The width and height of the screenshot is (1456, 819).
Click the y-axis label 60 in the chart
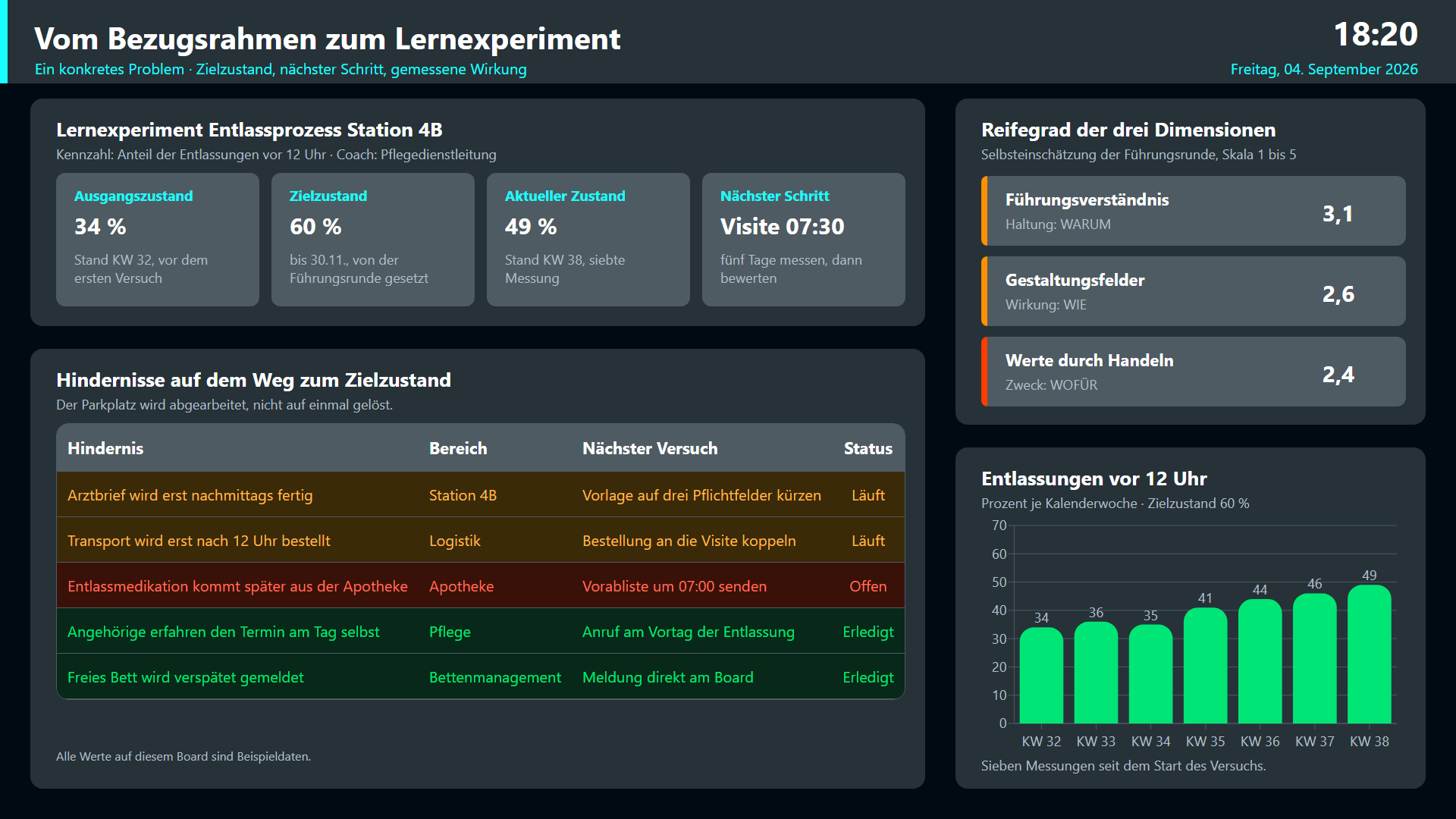(x=999, y=554)
